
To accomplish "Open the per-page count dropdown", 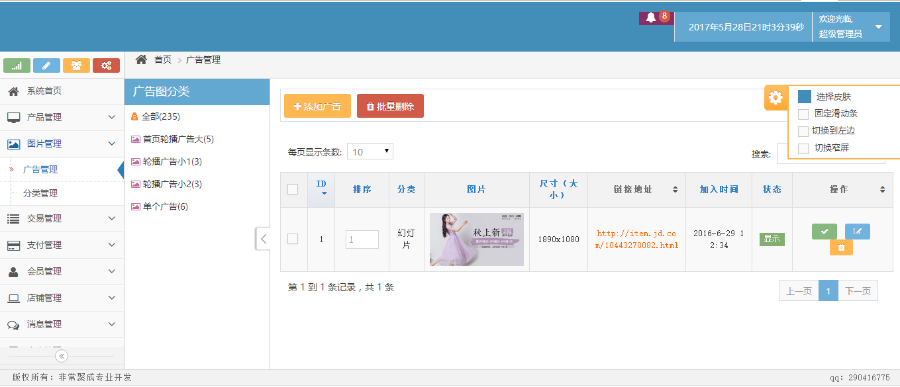I will pos(370,152).
